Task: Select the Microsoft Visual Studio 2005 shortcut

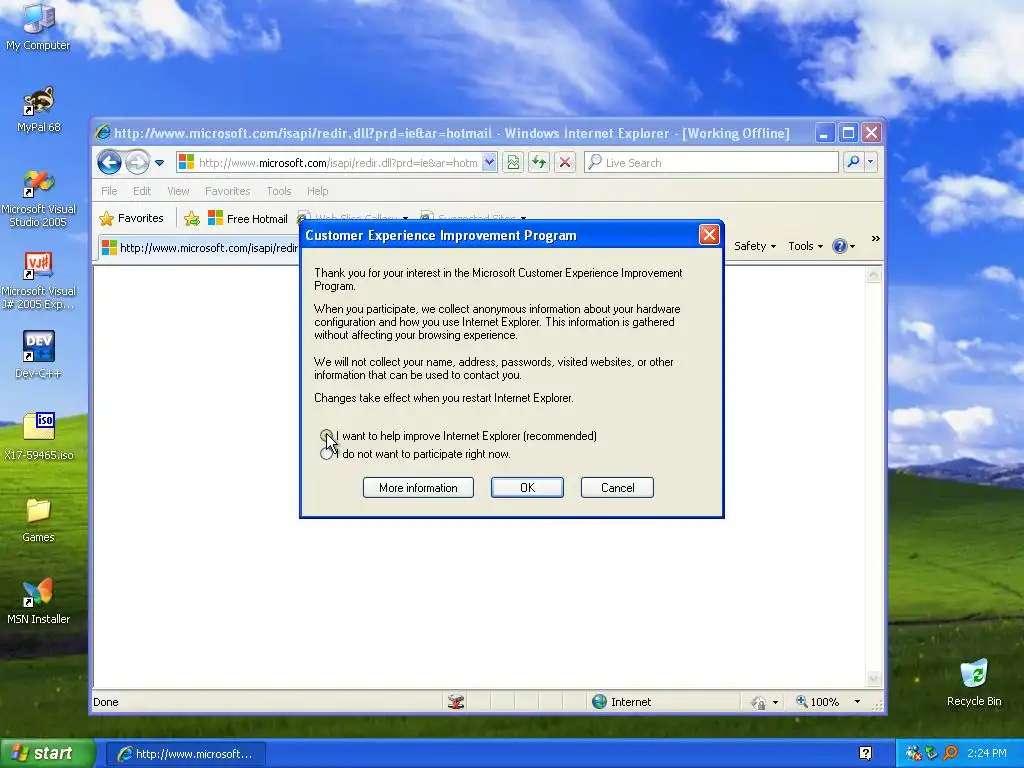Action: tap(38, 199)
